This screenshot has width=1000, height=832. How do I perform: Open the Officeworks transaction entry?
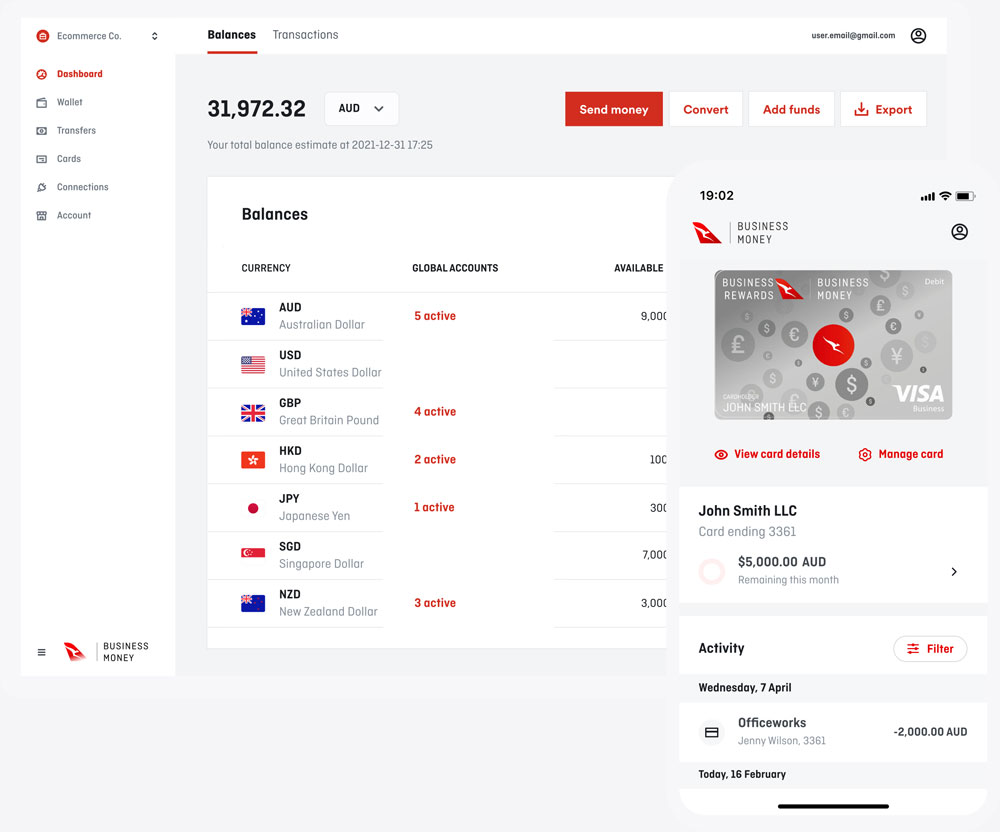tap(832, 732)
